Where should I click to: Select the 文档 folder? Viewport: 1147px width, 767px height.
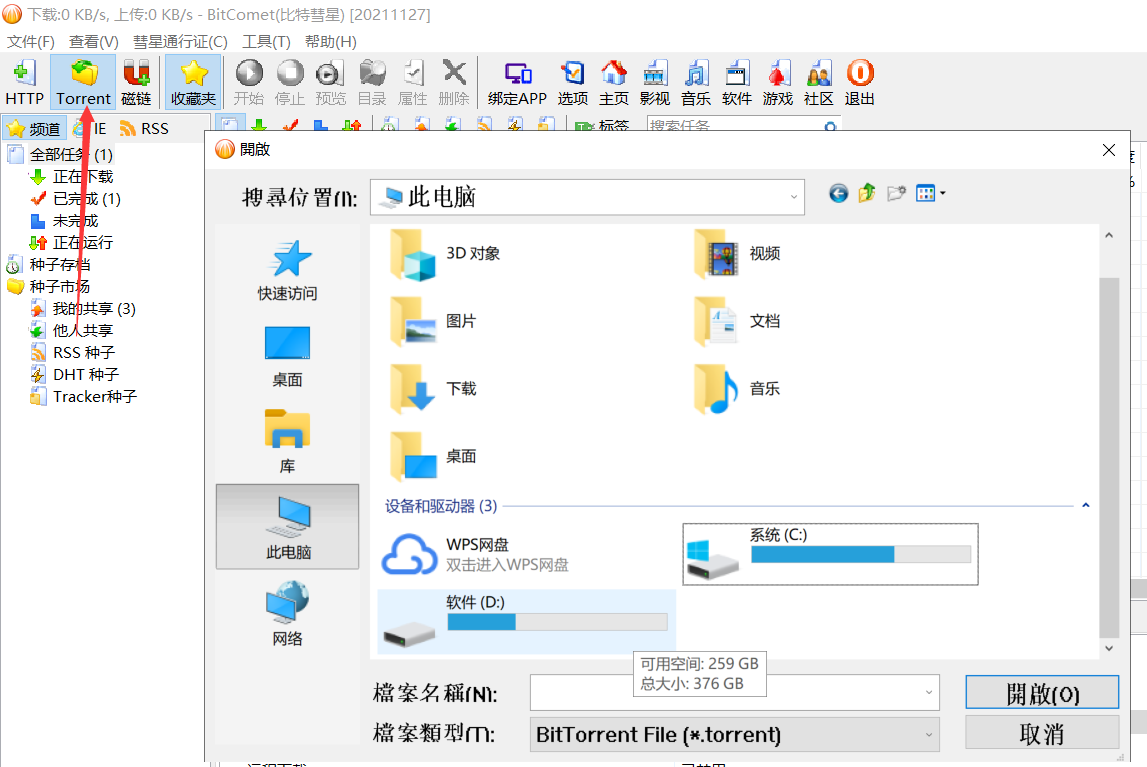737,322
